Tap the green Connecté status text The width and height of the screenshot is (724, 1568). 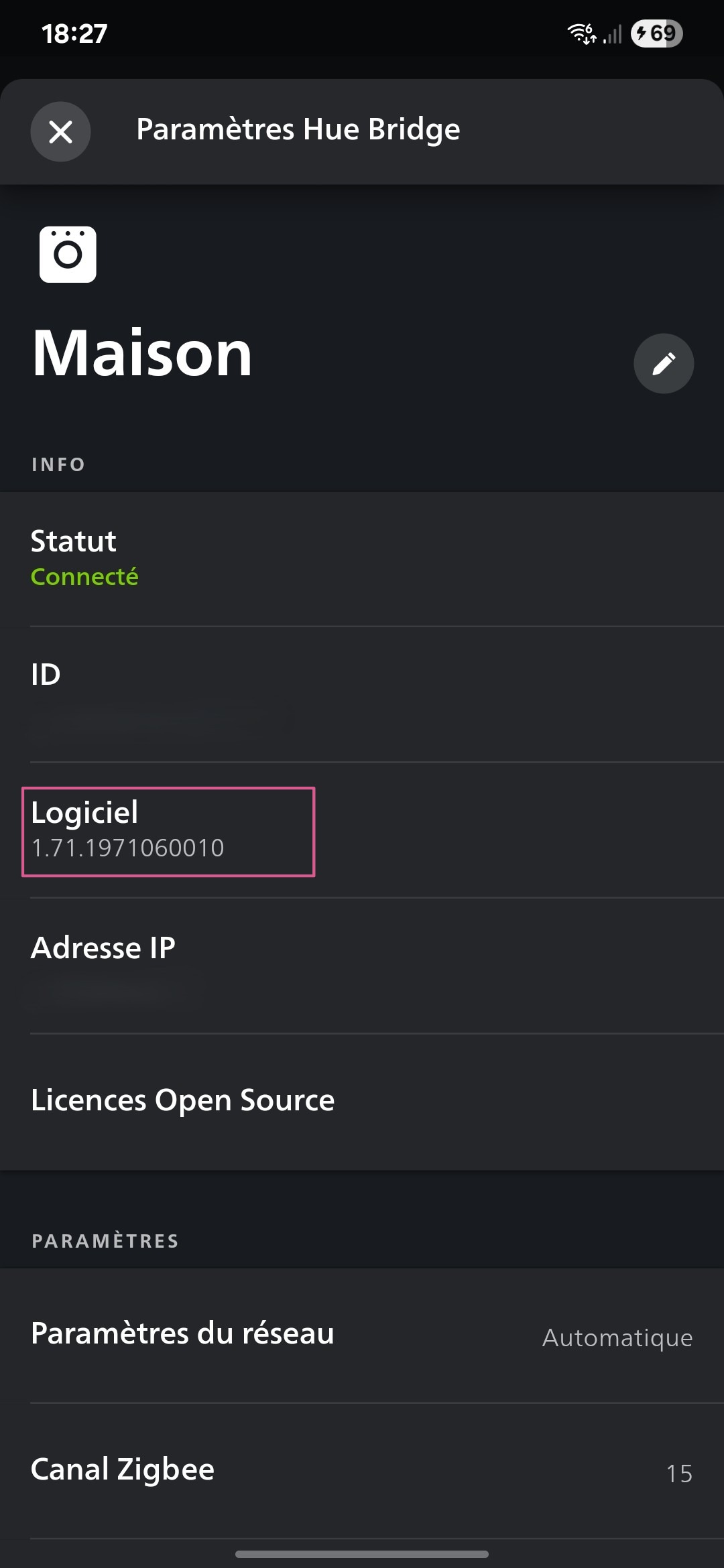(84, 576)
